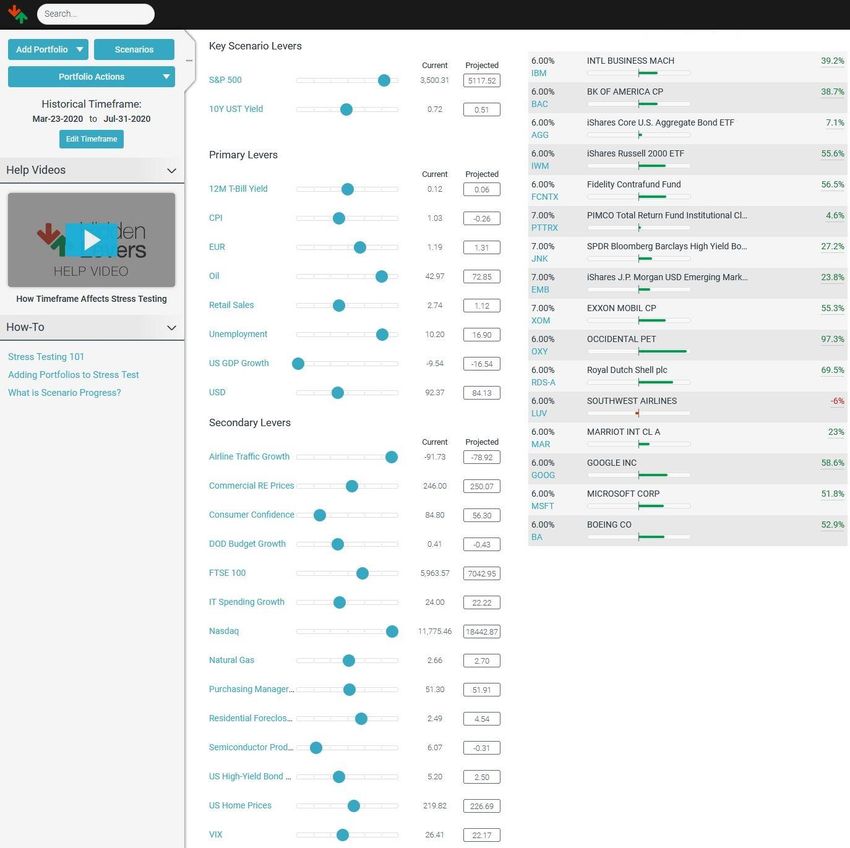Click the IT Spending Growth lever link
The width and height of the screenshot is (850, 848).
coord(247,602)
